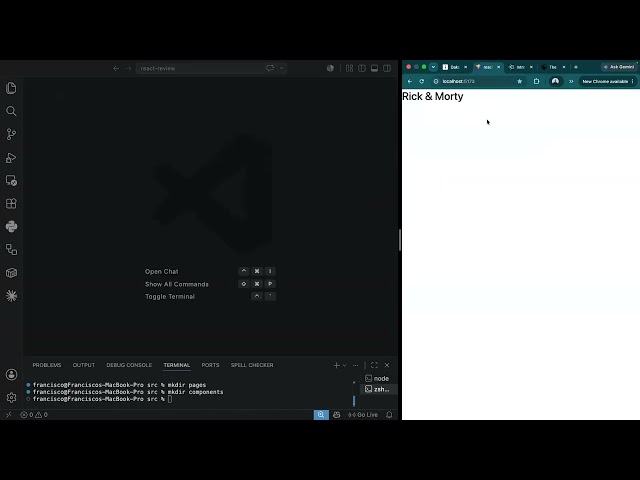Open the Search view in activity bar

click(x=11, y=111)
